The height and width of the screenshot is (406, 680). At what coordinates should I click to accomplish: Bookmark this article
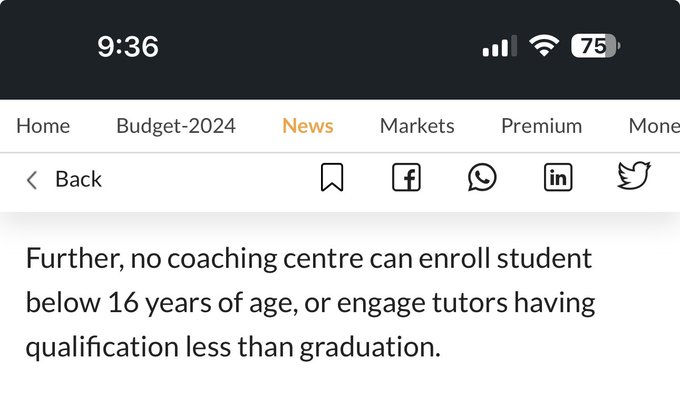point(332,179)
